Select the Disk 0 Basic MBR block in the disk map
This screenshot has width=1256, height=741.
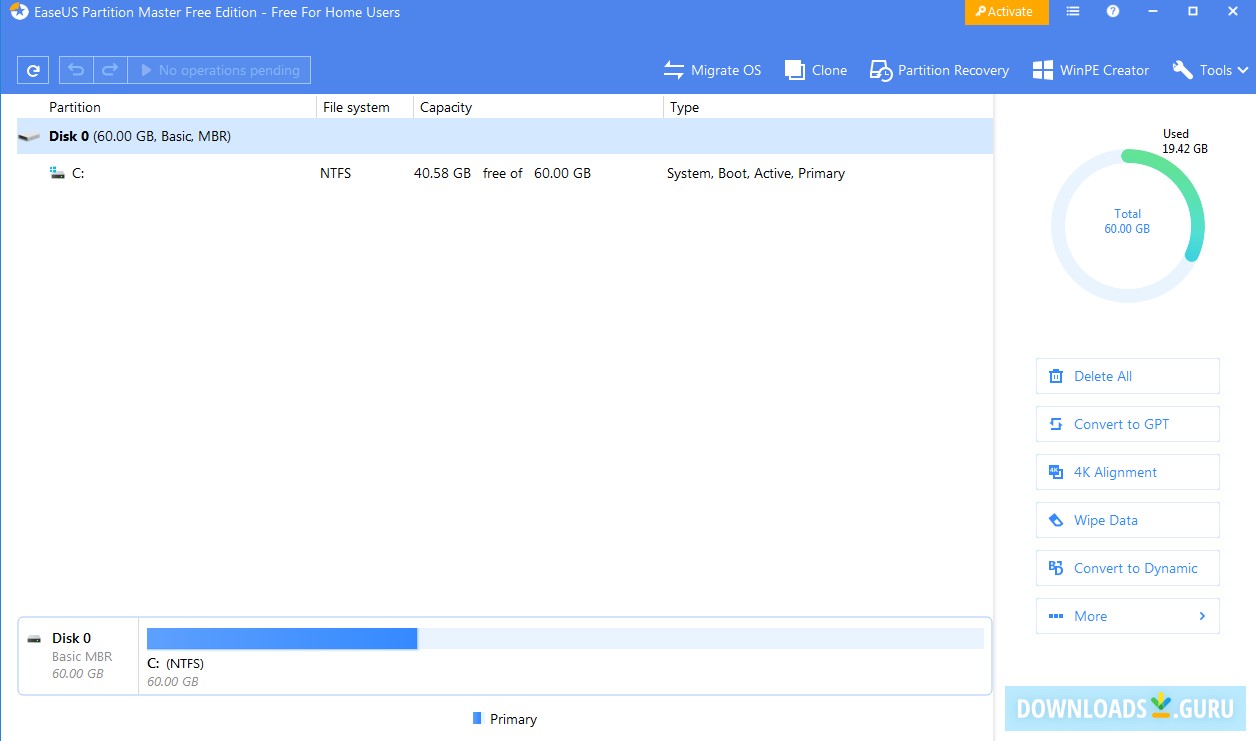click(78, 656)
